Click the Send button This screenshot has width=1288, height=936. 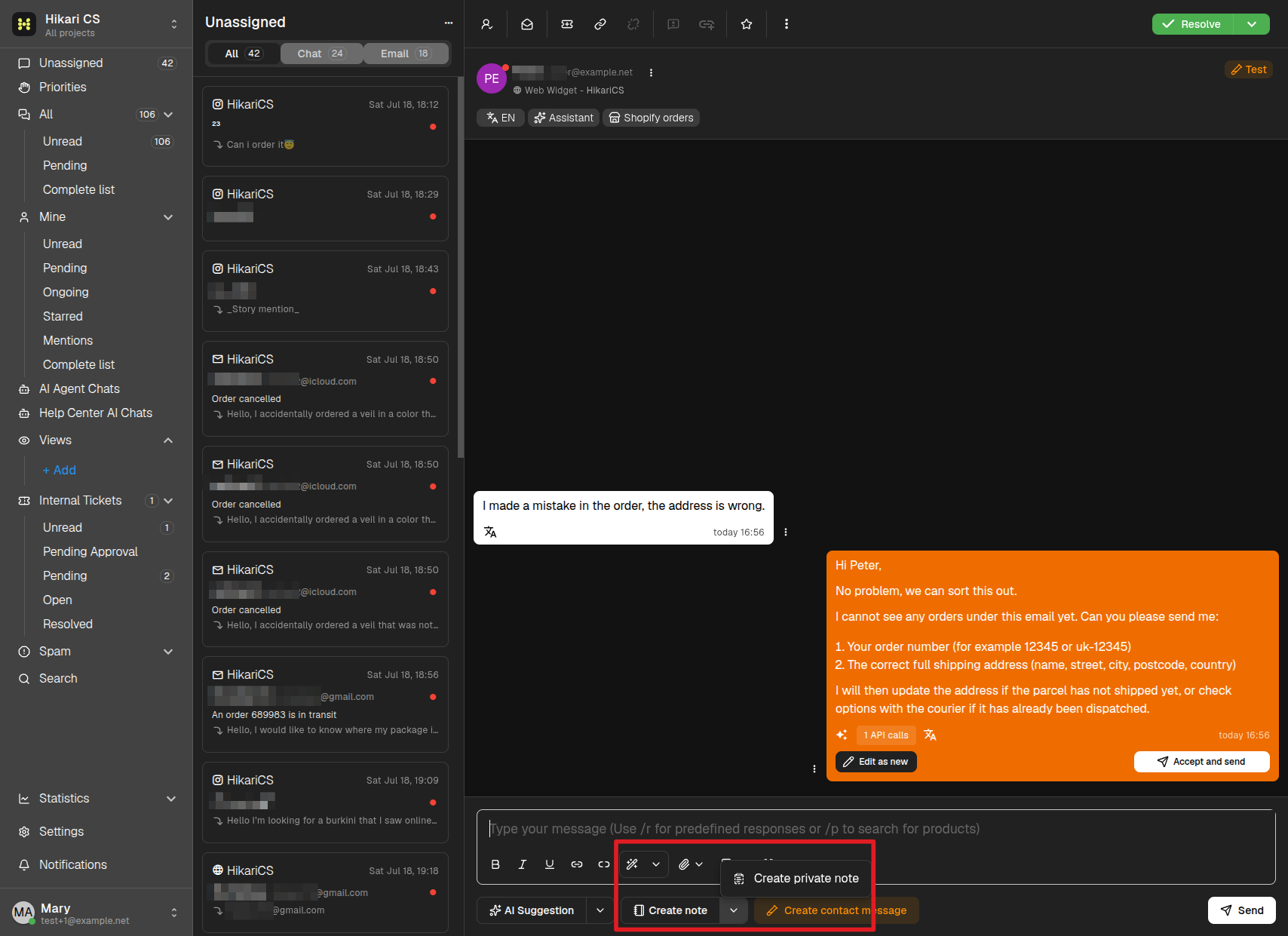[x=1242, y=910]
